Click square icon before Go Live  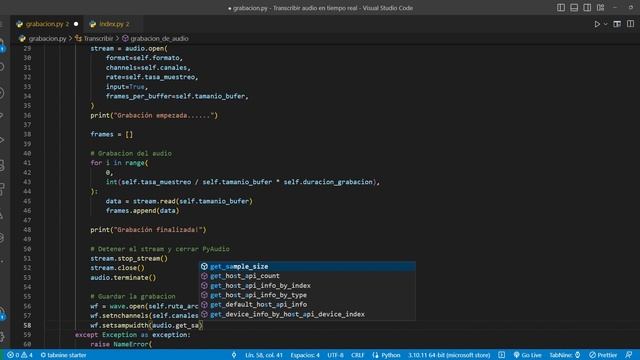point(502,355)
